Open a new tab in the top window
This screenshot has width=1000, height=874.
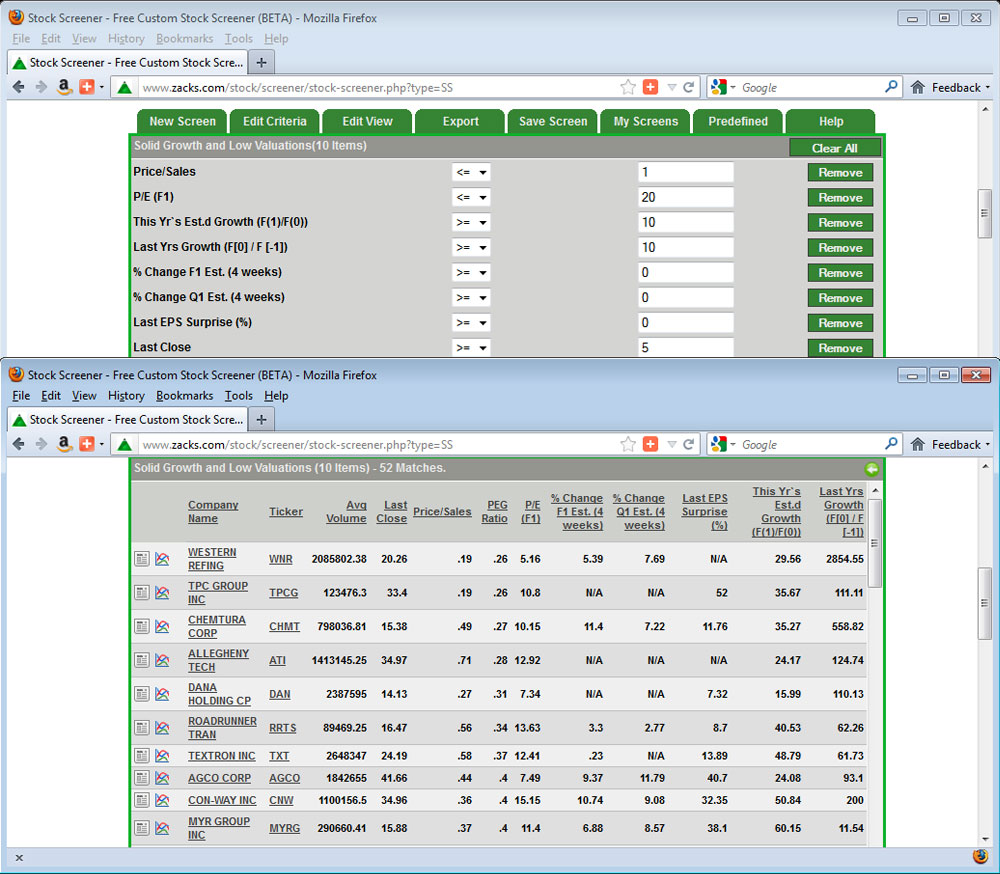point(261,63)
